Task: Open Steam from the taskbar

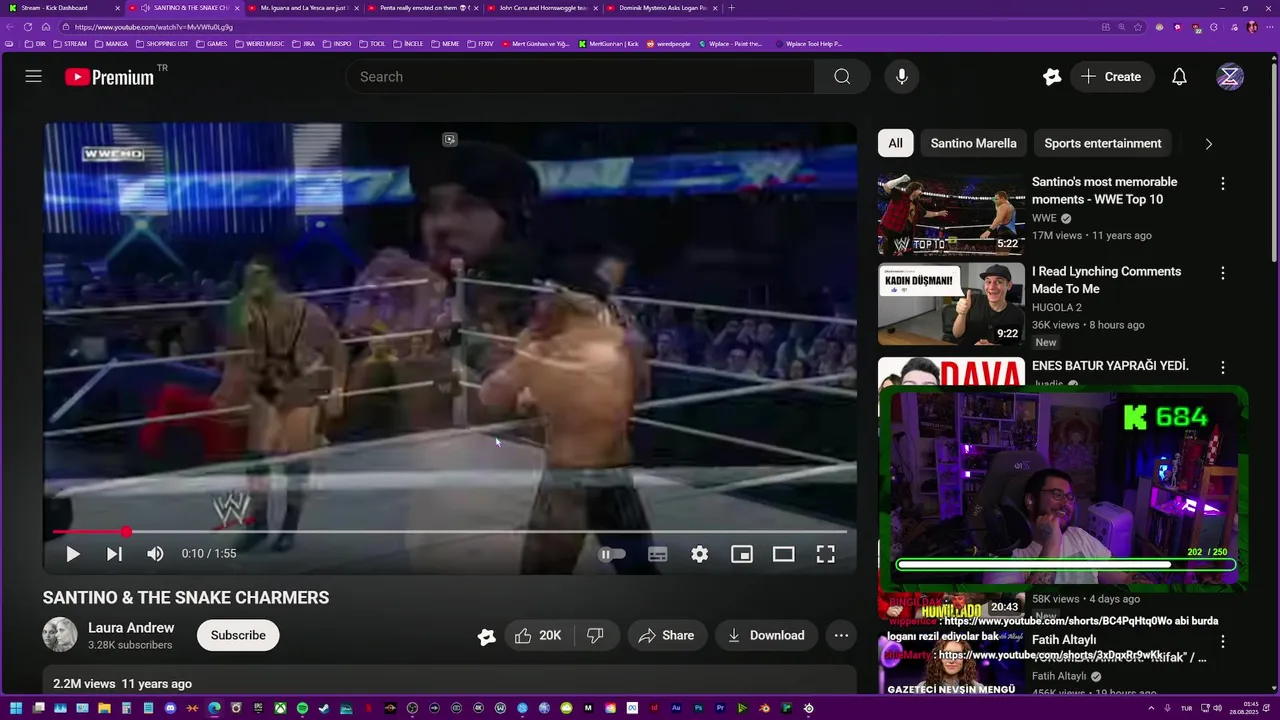Action: [324, 708]
